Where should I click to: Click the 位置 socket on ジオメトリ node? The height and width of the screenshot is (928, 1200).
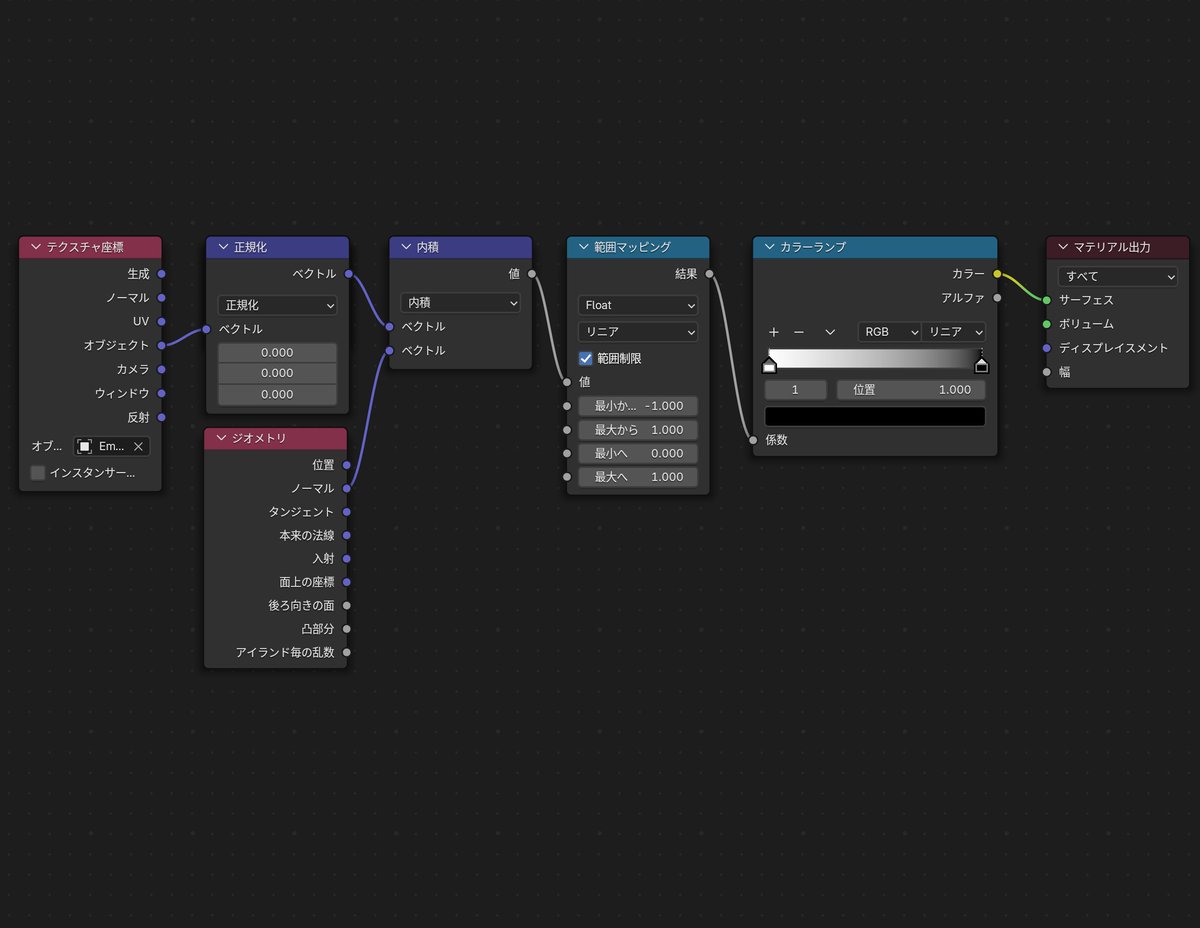(347, 464)
